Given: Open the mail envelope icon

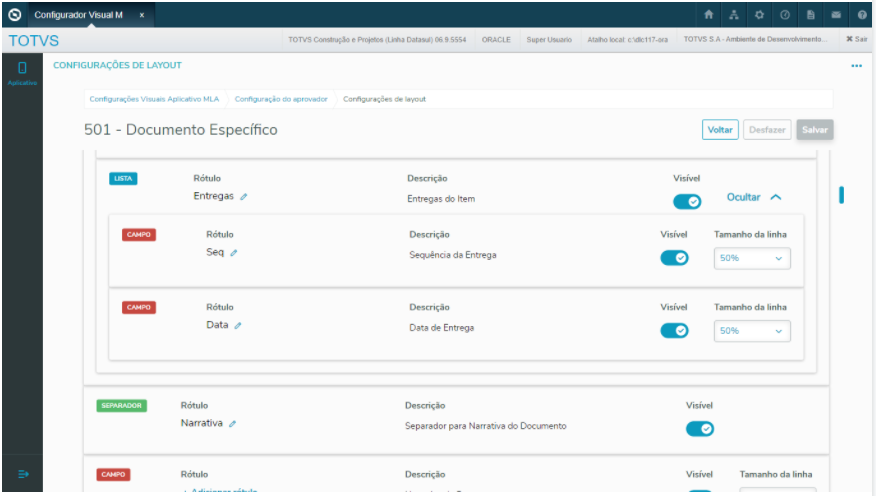Looking at the screenshot, I should coord(836,15).
